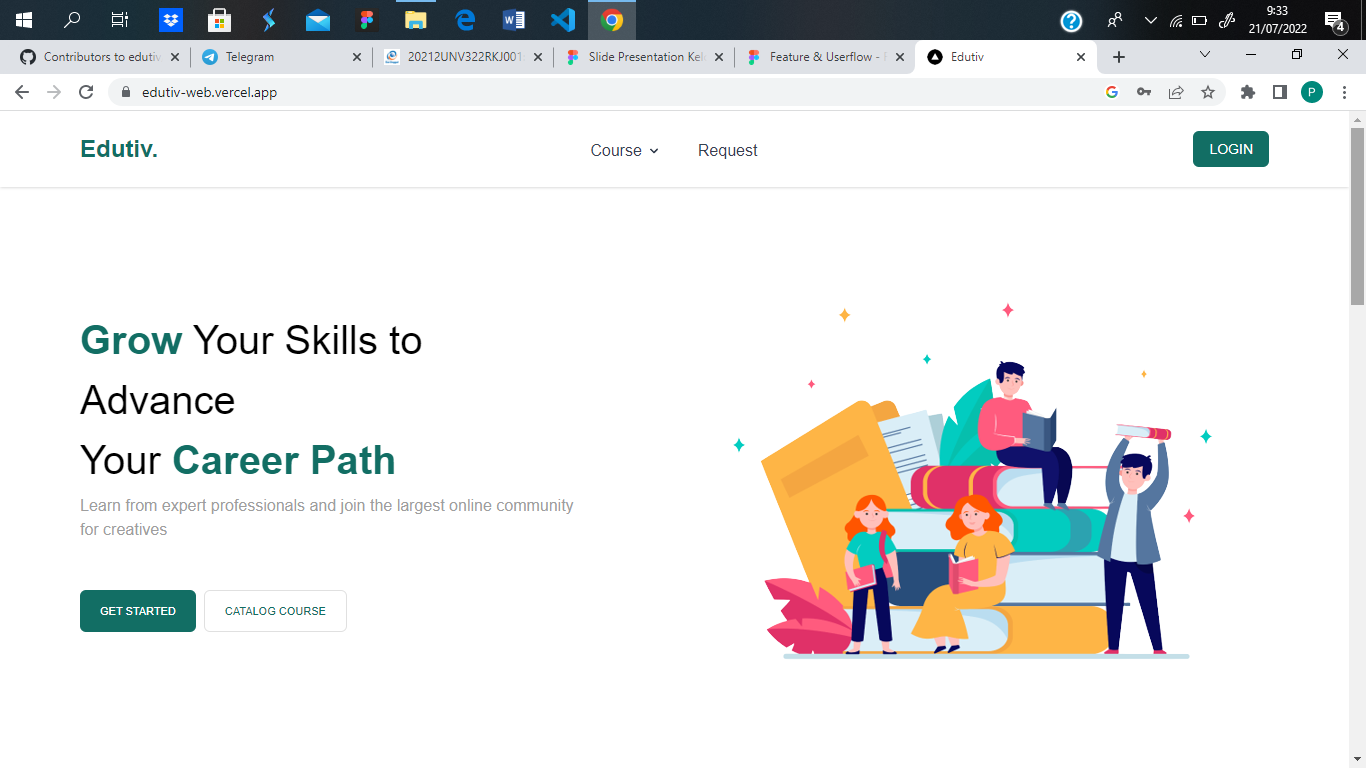Click the taskbar clock 9:33
Image resolution: width=1366 pixels, height=768 pixels.
[x=1277, y=20]
